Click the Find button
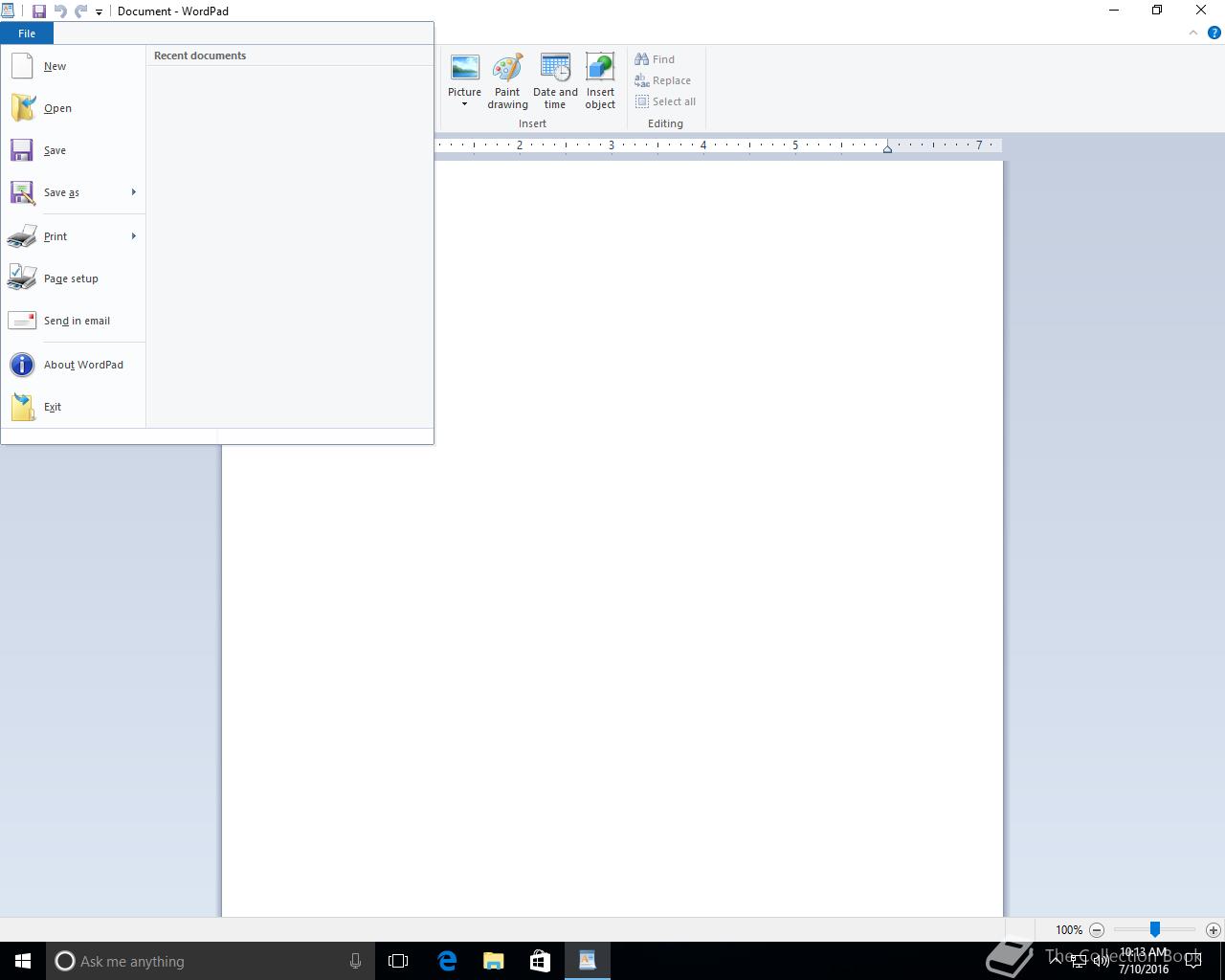 (x=656, y=59)
